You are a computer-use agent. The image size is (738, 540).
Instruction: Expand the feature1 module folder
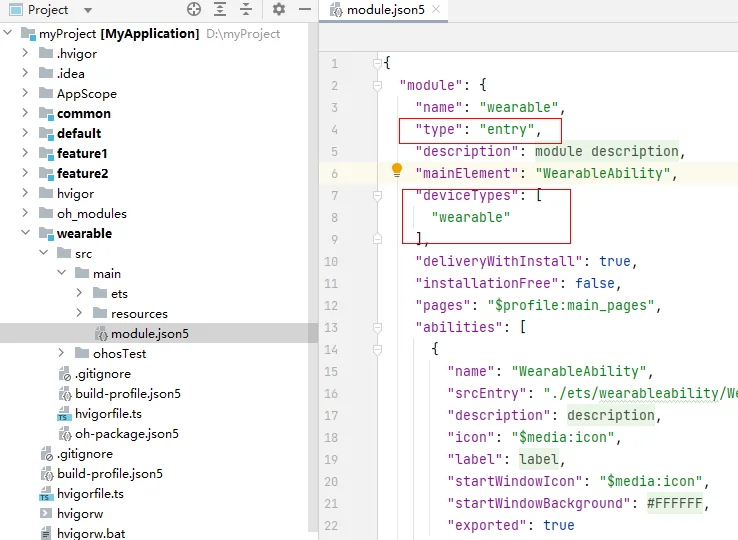pyautogui.click(x=25, y=153)
